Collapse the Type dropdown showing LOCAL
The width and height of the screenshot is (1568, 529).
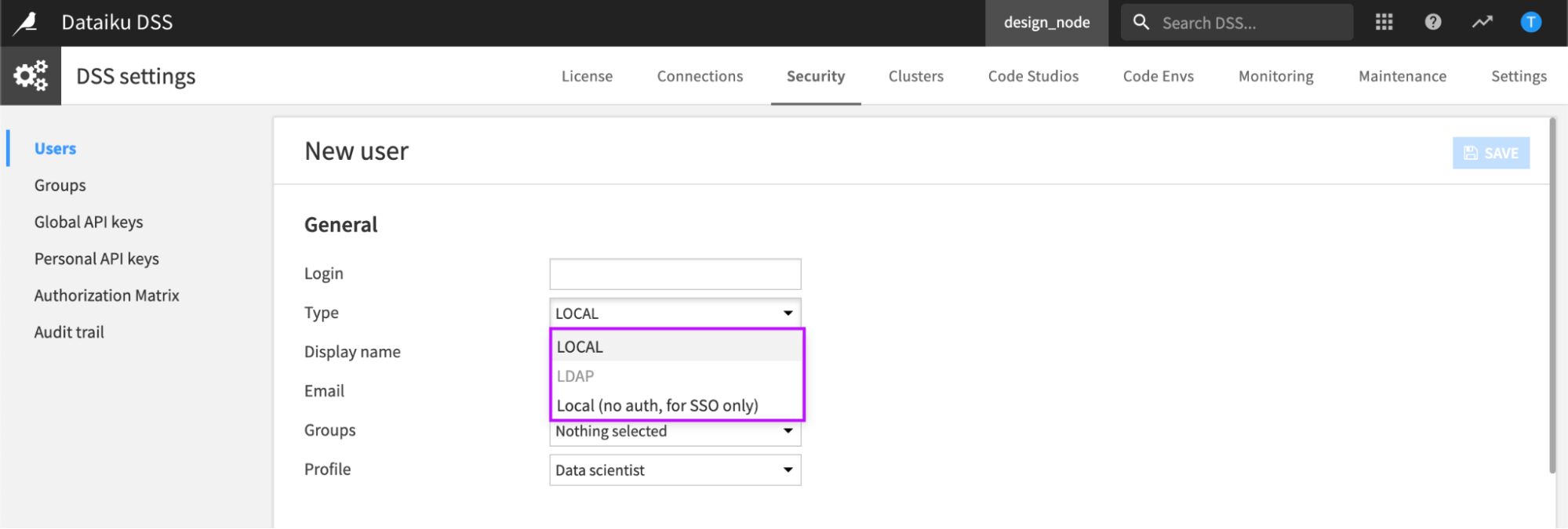tap(675, 313)
